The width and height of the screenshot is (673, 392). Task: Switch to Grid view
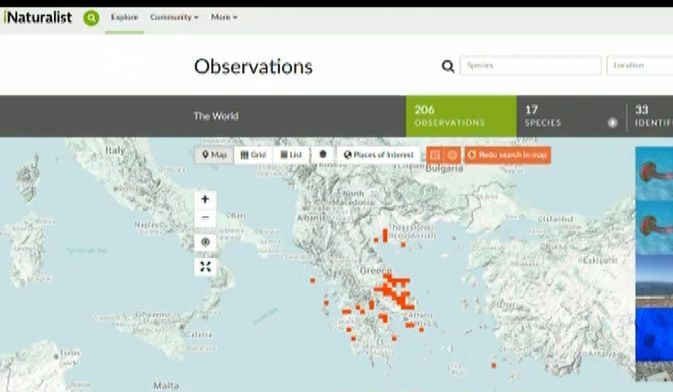pos(253,155)
